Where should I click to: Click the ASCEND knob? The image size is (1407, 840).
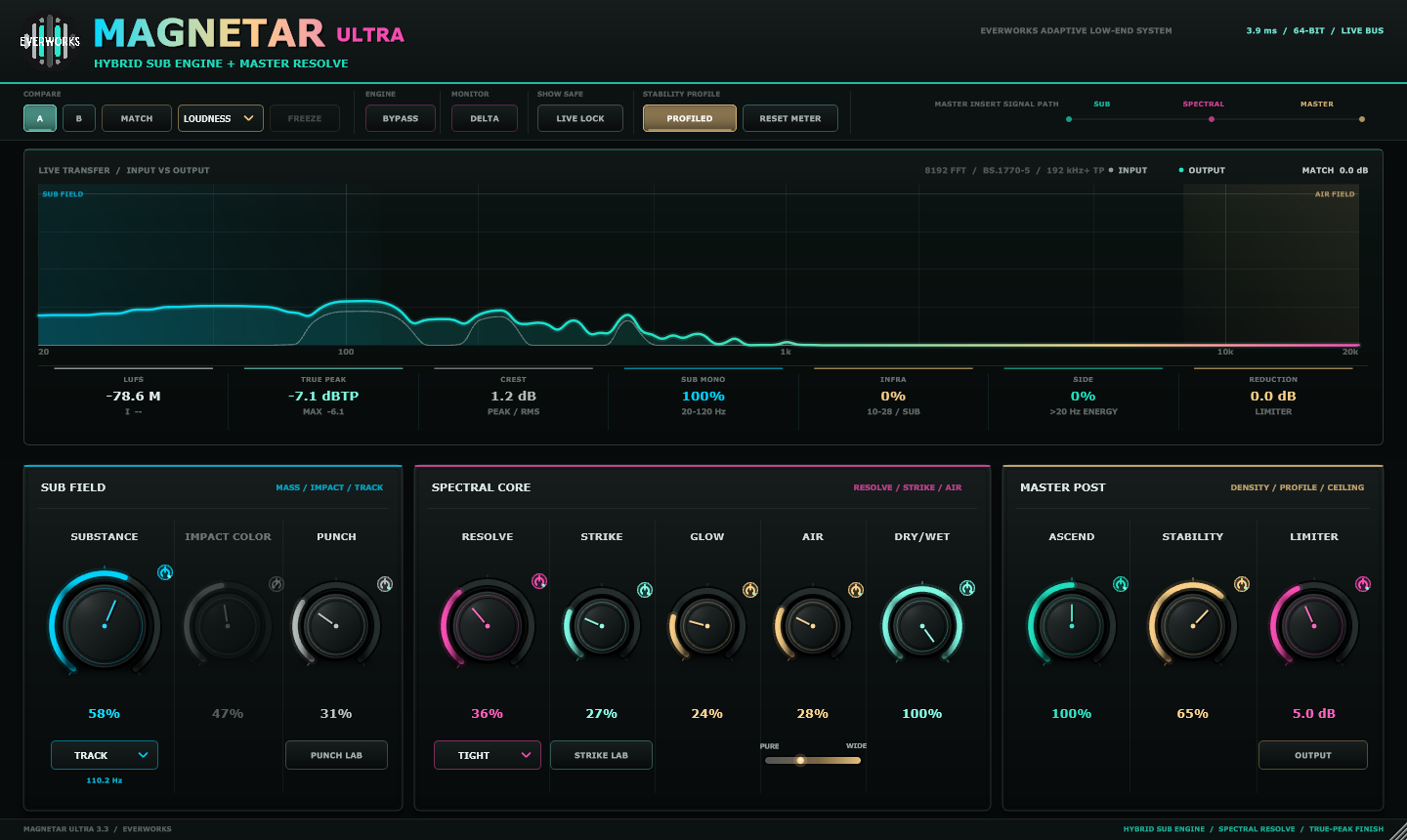1072,625
